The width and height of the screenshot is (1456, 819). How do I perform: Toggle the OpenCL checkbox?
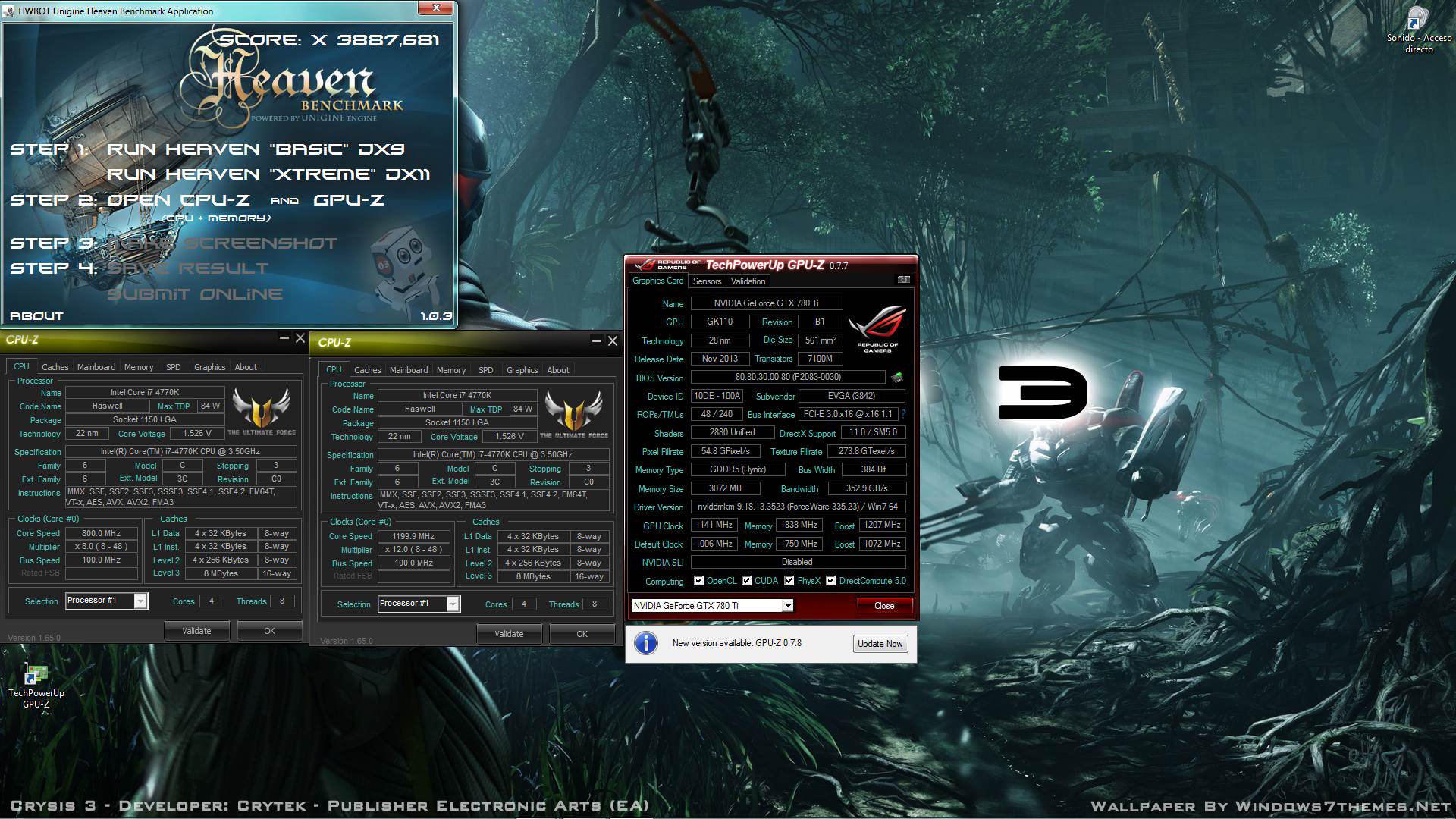click(x=698, y=581)
